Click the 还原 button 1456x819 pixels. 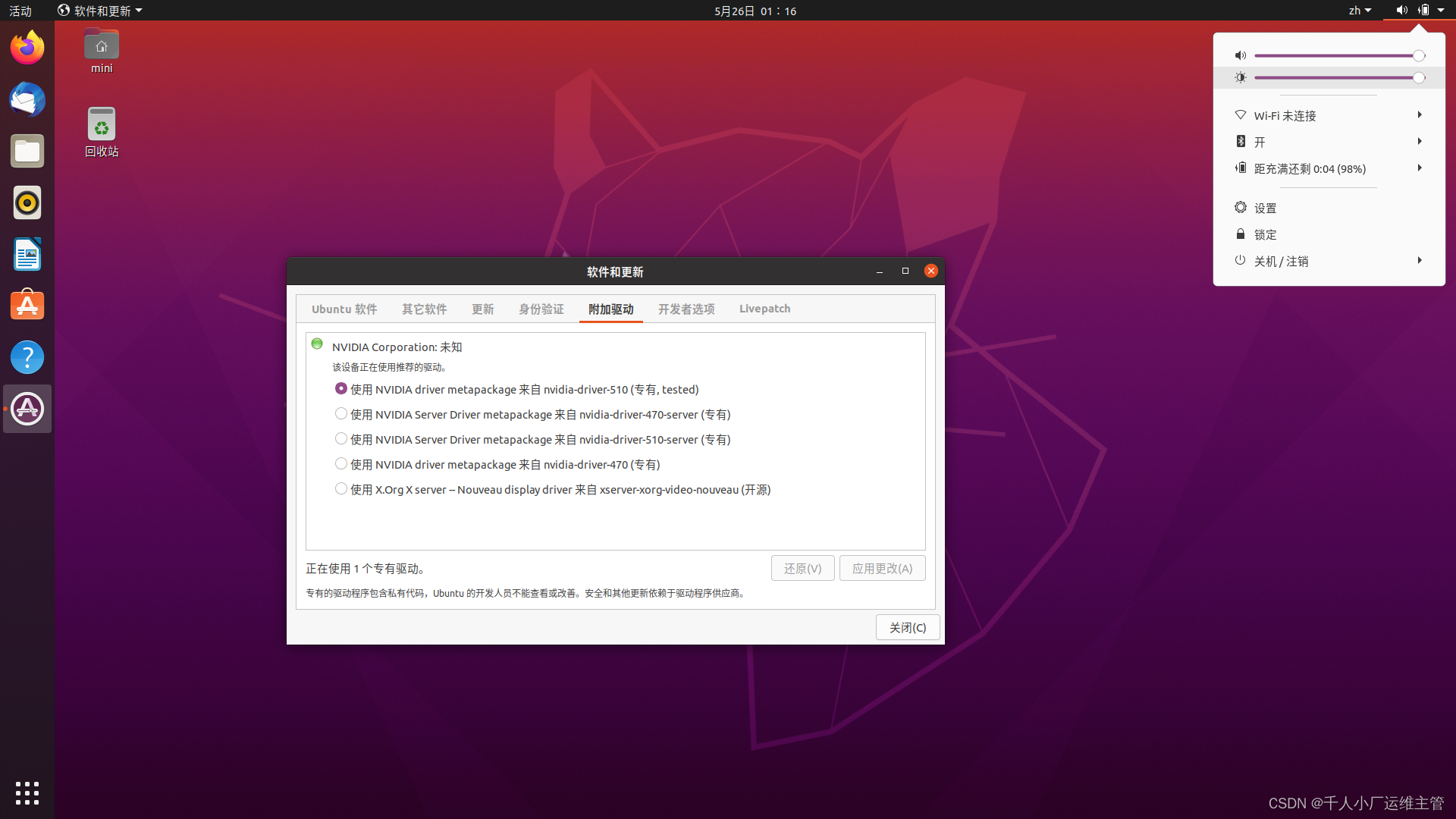point(802,568)
